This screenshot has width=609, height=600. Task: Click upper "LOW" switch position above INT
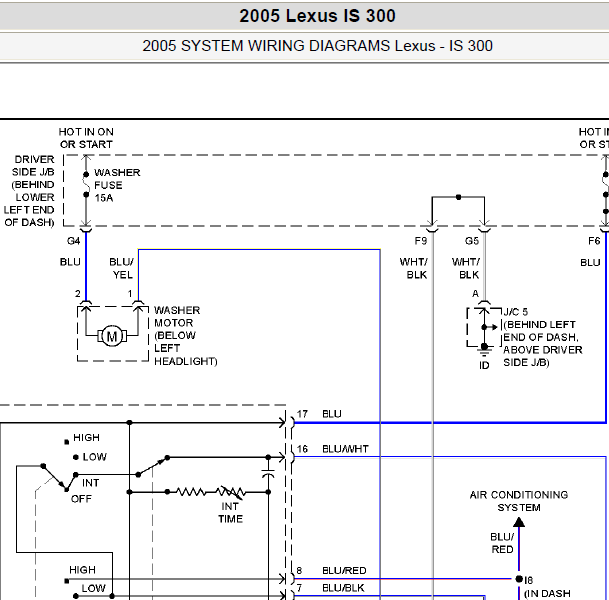(94, 457)
